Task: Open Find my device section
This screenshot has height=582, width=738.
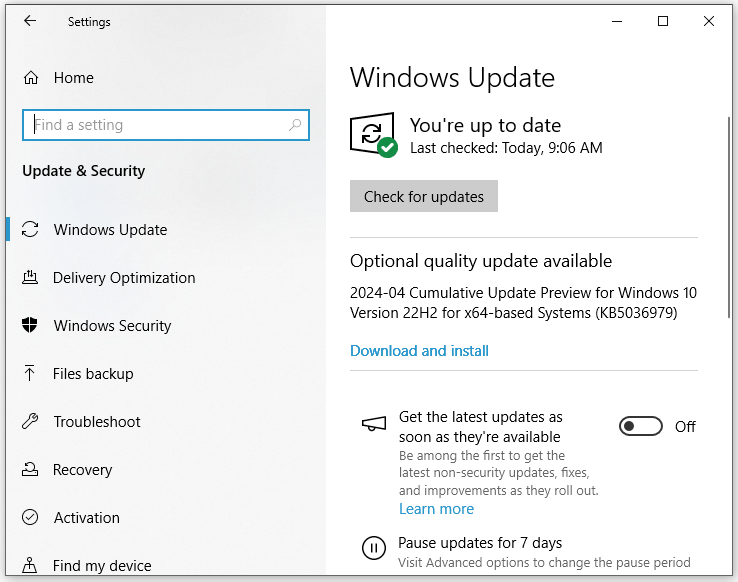Action: point(102,566)
